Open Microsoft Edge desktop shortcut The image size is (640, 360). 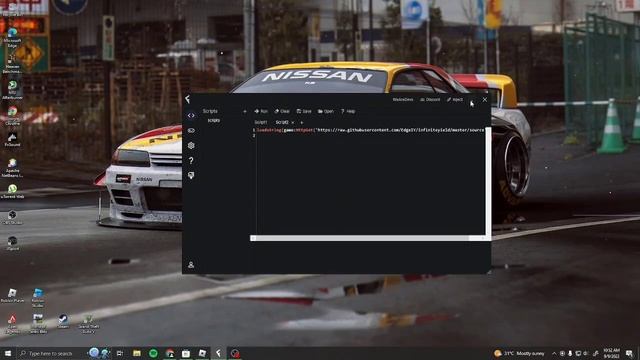pyautogui.click(x=12, y=38)
